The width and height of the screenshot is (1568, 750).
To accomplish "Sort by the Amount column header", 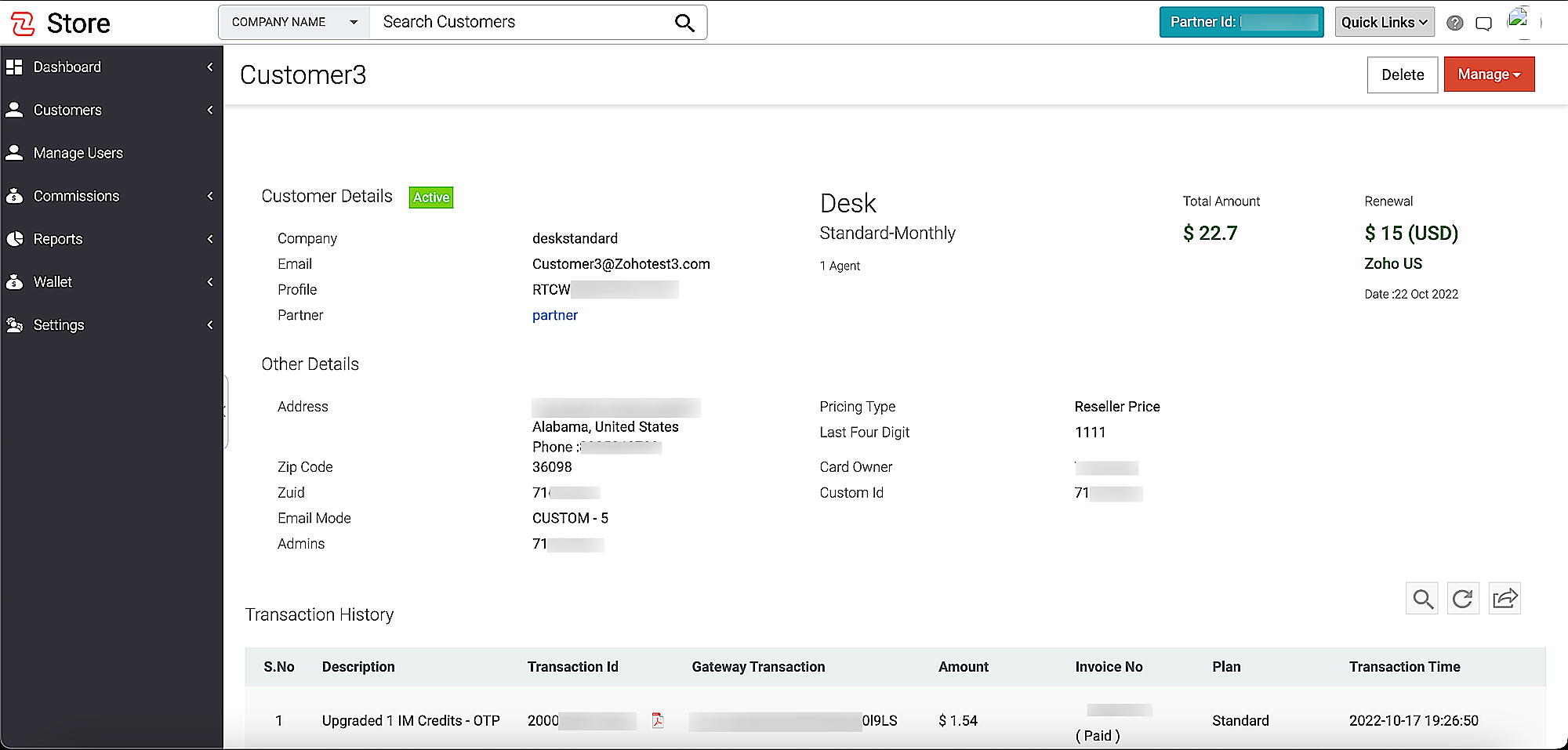I will click(964, 667).
